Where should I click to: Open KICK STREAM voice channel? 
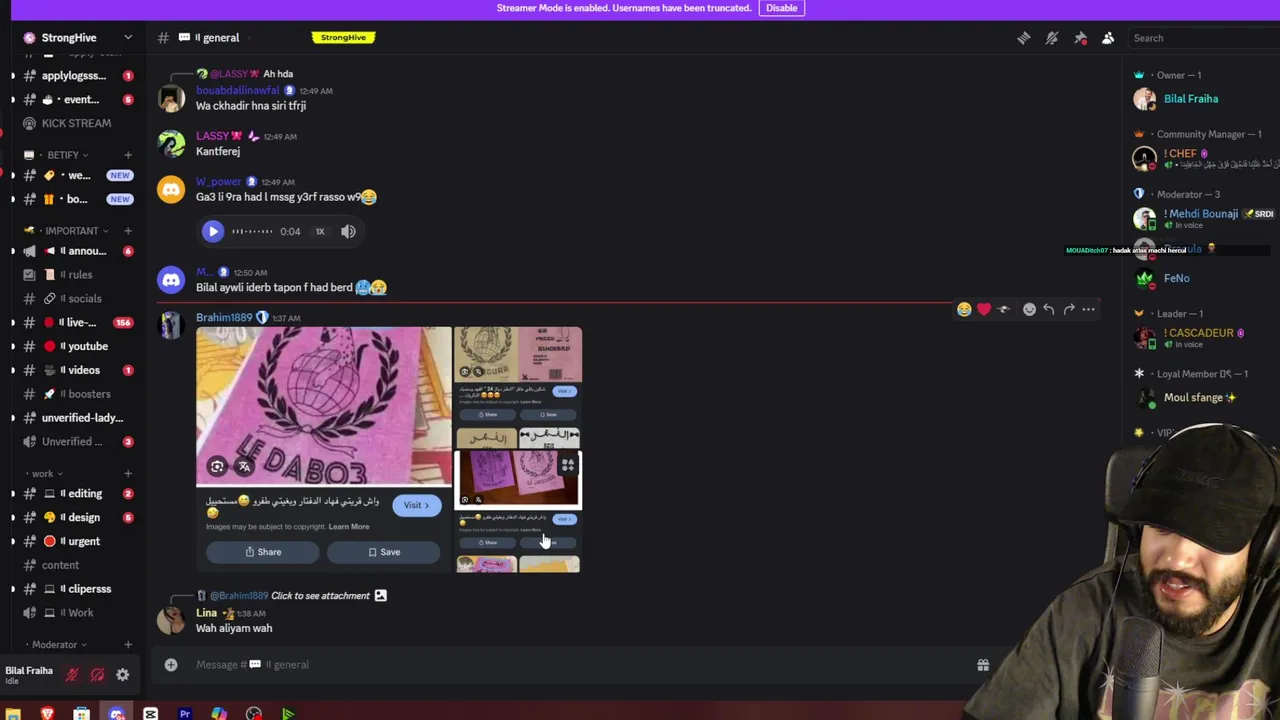click(76, 123)
